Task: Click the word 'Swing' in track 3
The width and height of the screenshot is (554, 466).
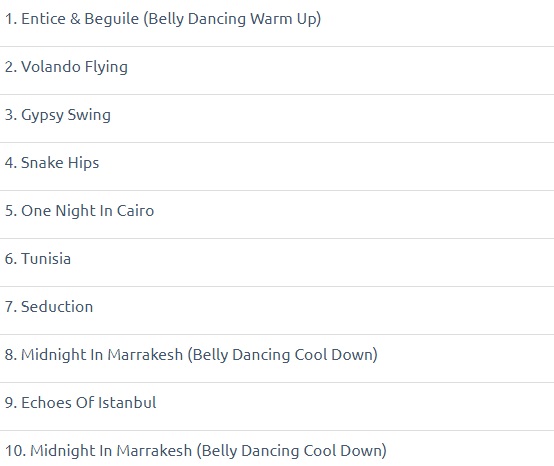Action: [89, 116]
